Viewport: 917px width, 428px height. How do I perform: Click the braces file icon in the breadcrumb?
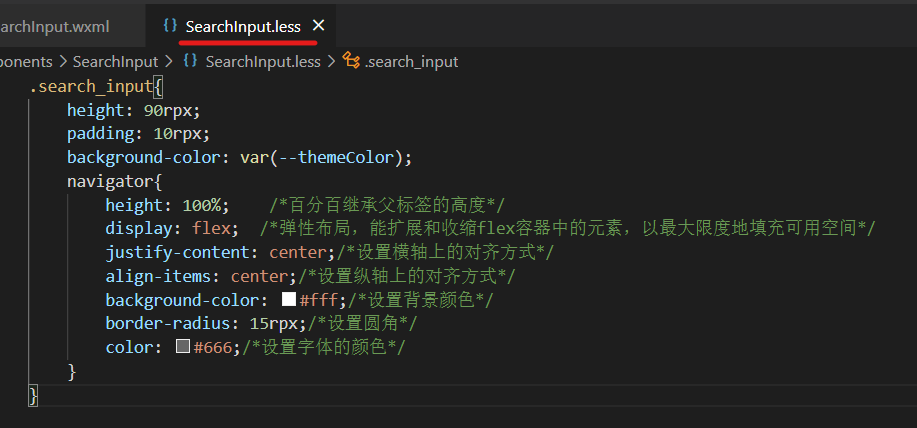pos(189,61)
